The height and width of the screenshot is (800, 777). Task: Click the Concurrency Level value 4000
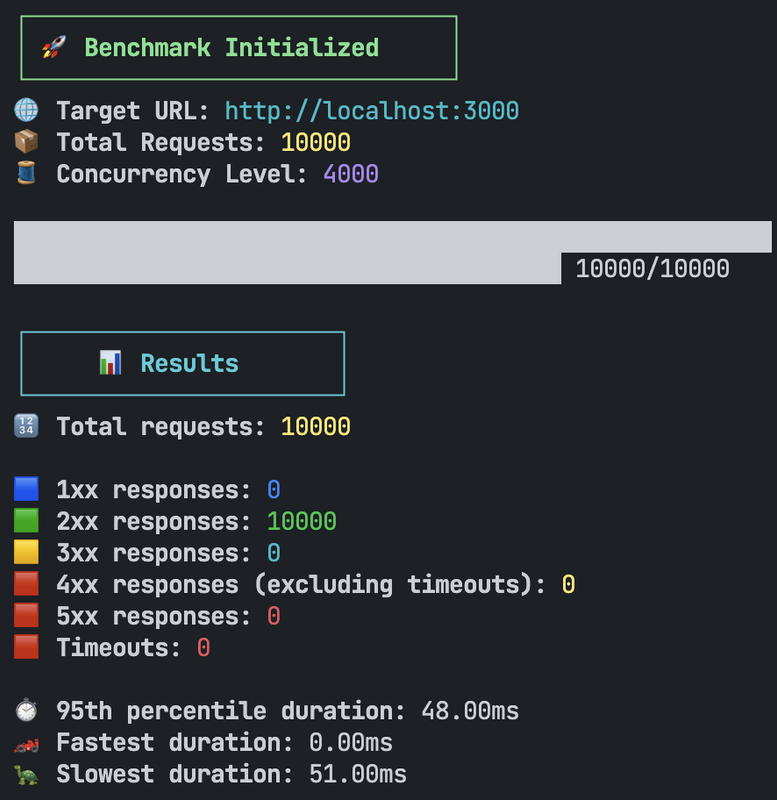click(x=350, y=174)
